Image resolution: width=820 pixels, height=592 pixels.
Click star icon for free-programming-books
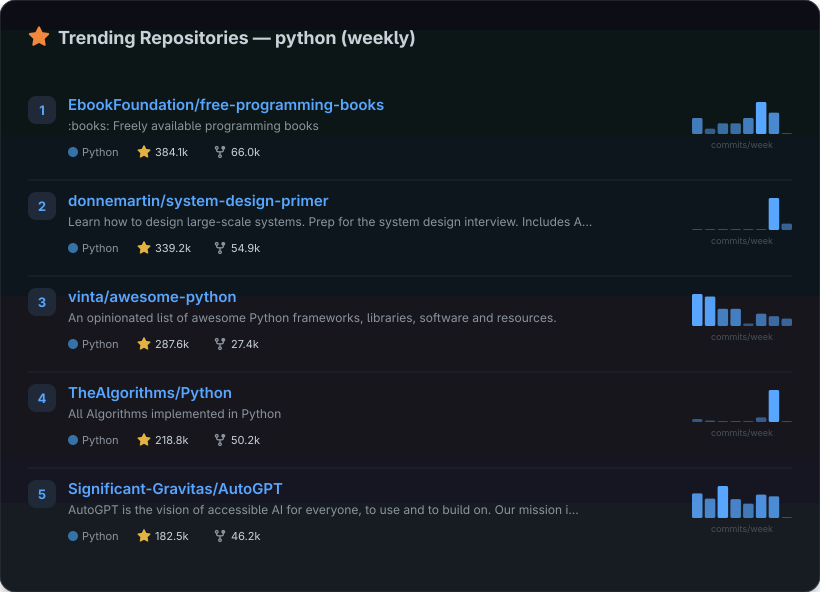coord(144,152)
